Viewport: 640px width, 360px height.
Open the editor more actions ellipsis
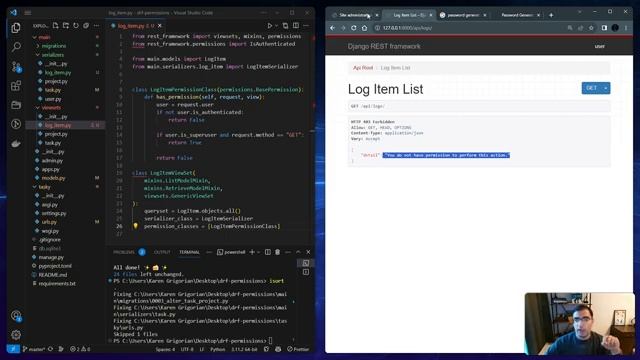[306, 26]
